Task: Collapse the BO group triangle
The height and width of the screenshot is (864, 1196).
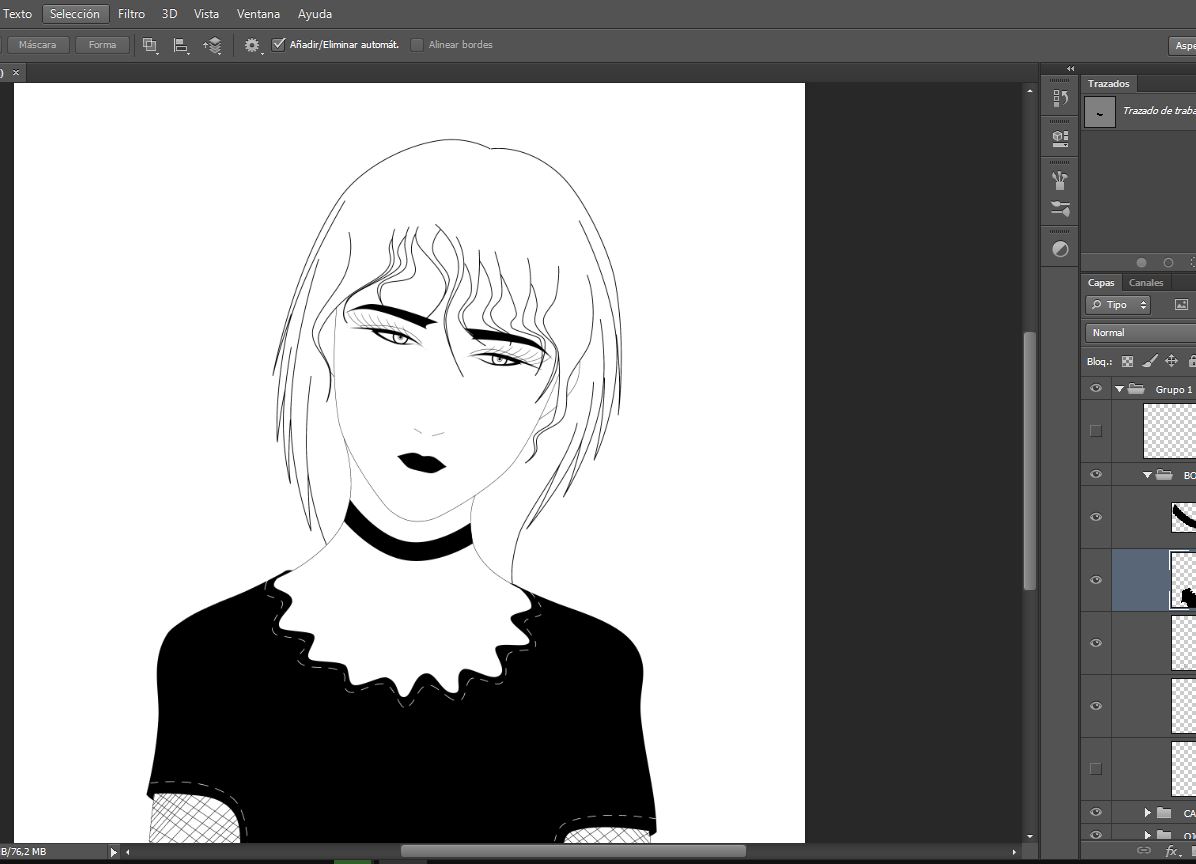Action: 1147,475
